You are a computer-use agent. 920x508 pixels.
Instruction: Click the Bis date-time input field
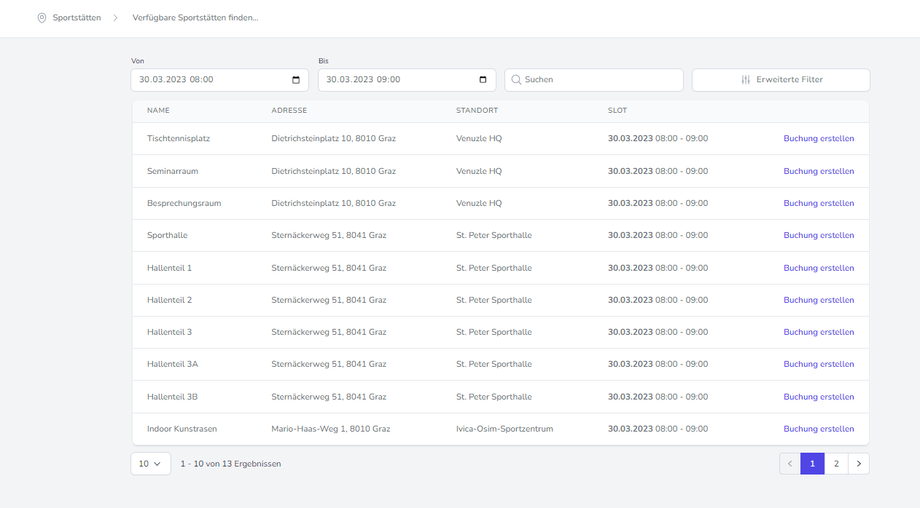(x=407, y=80)
